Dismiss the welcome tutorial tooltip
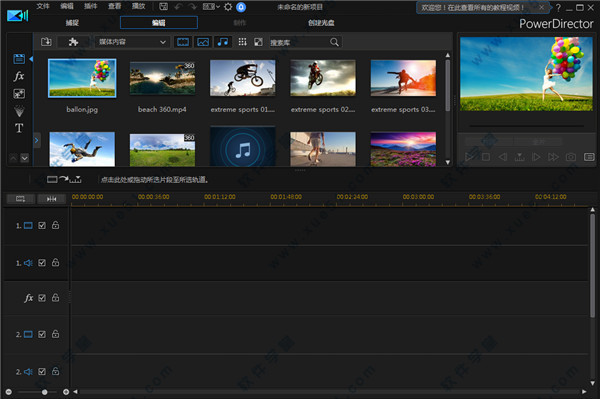The height and width of the screenshot is (399, 600). (x=541, y=7)
